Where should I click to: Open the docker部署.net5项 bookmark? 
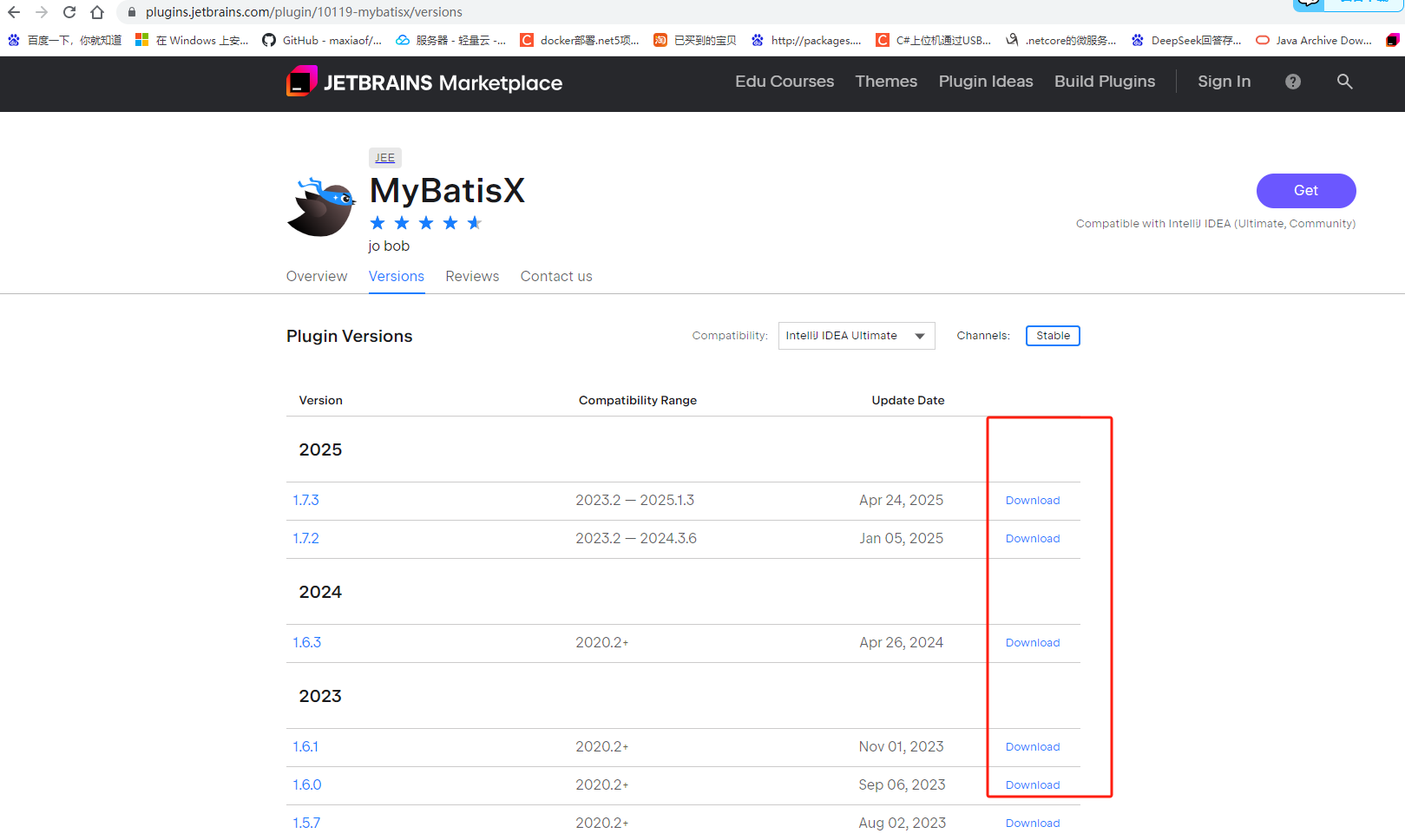click(x=580, y=40)
